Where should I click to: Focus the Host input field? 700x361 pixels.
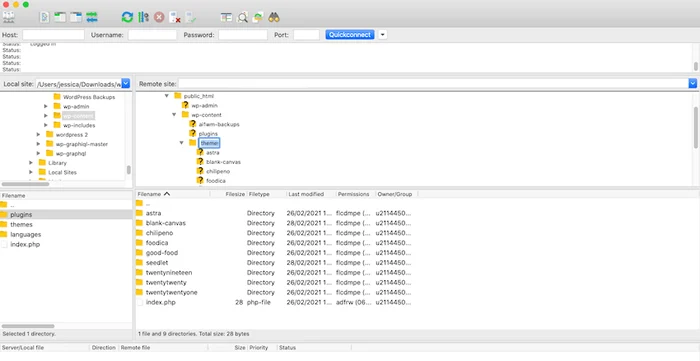(54, 34)
